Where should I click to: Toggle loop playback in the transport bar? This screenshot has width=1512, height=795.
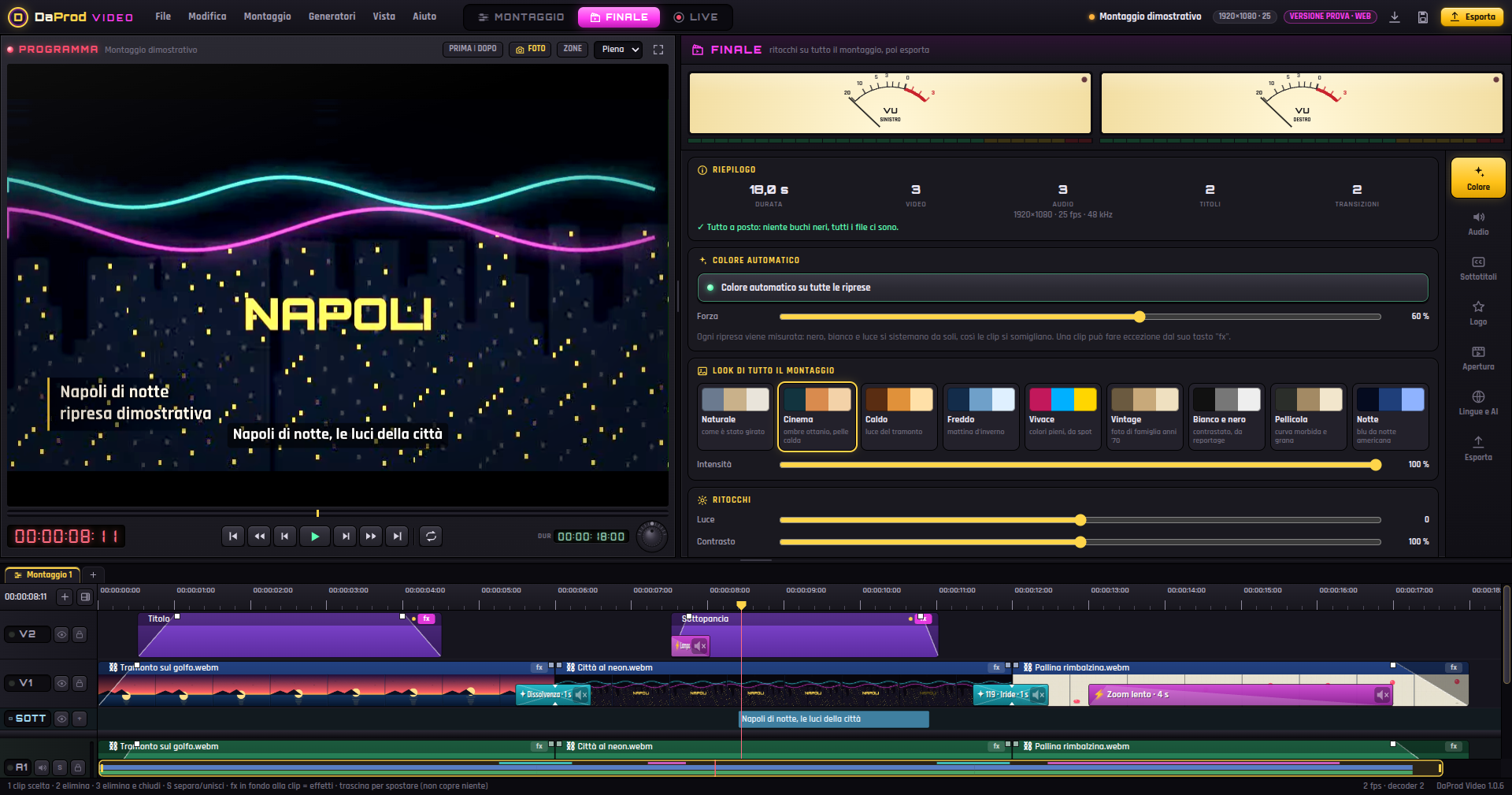click(431, 537)
